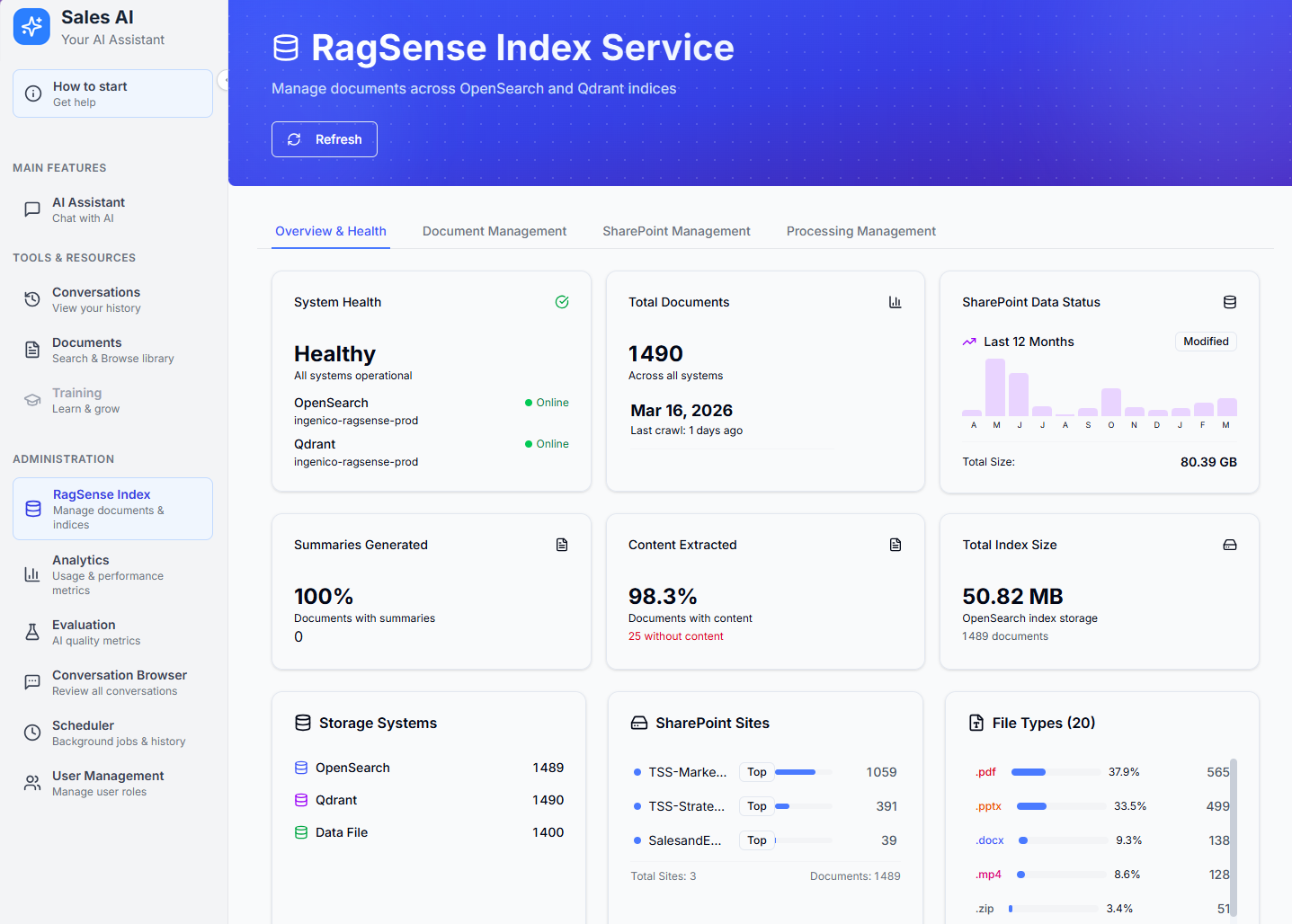Click the Top badge for TSS-Marke... site

click(757, 772)
